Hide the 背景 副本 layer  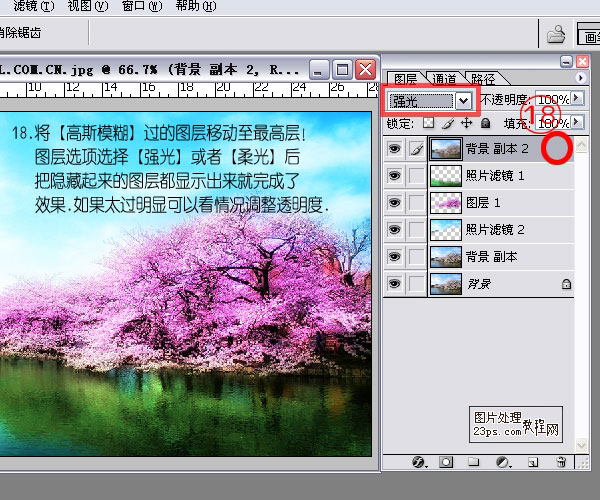(x=395, y=257)
